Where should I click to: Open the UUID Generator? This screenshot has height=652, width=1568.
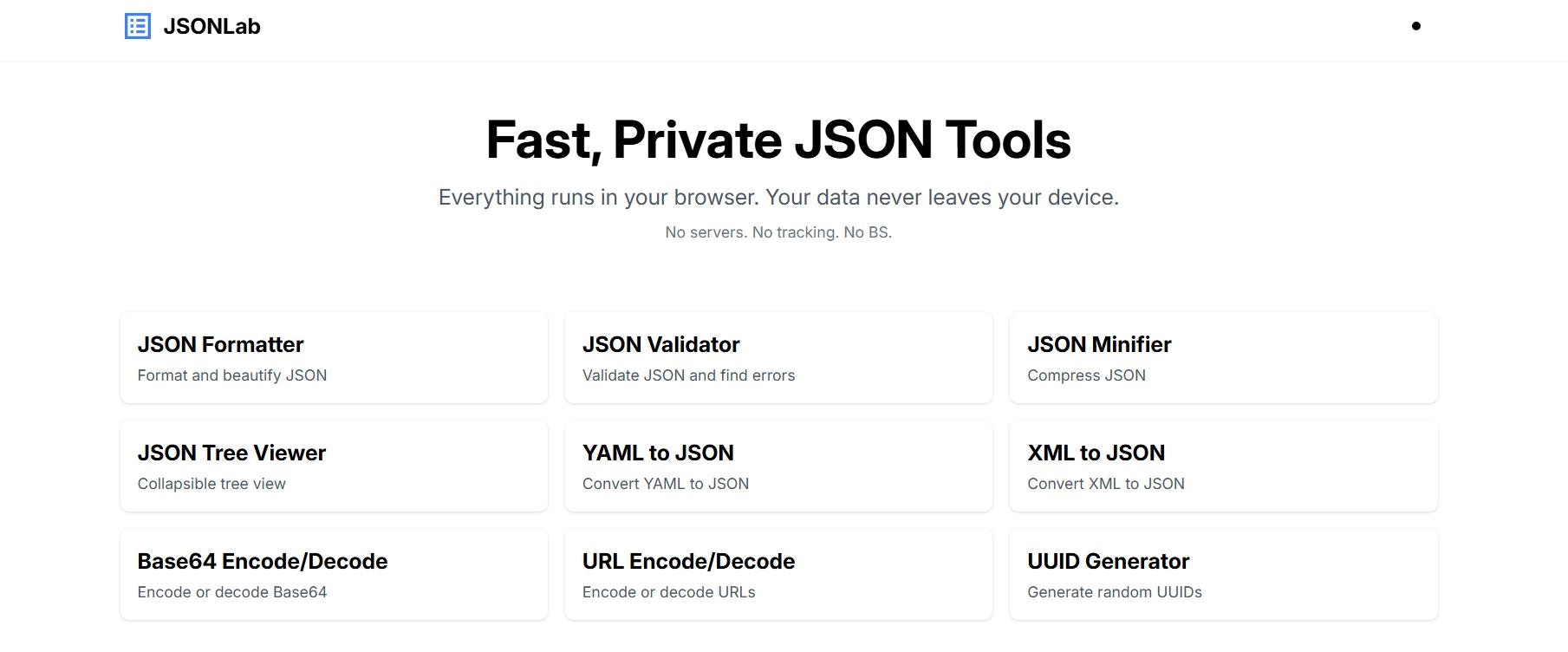(1222, 574)
